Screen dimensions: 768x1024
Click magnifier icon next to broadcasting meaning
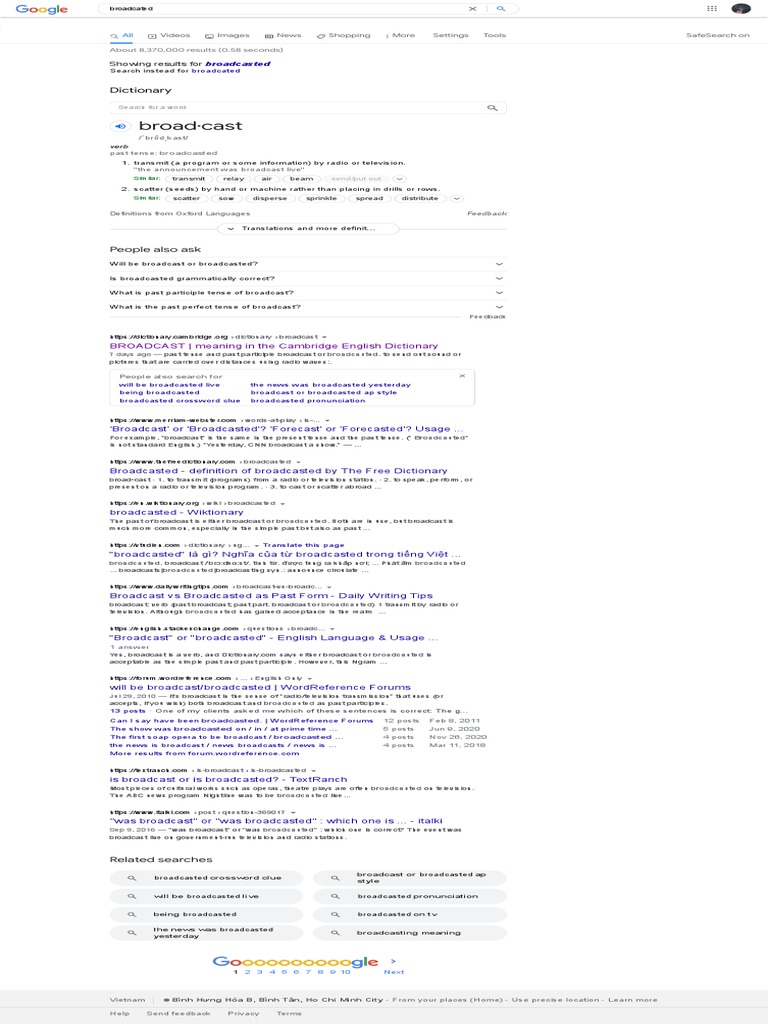(x=335, y=933)
